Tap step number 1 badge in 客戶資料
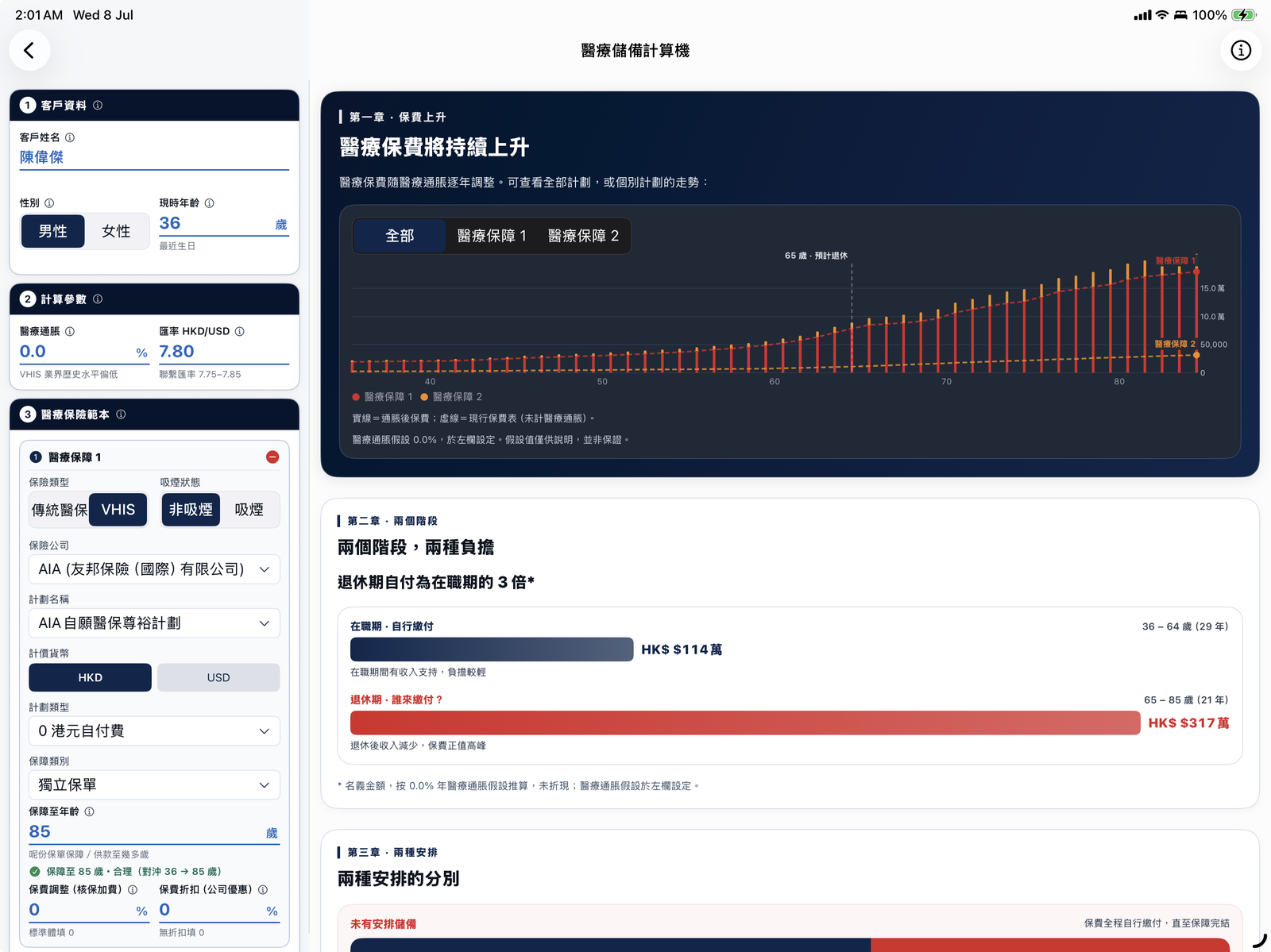The image size is (1271, 952). (x=28, y=106)
